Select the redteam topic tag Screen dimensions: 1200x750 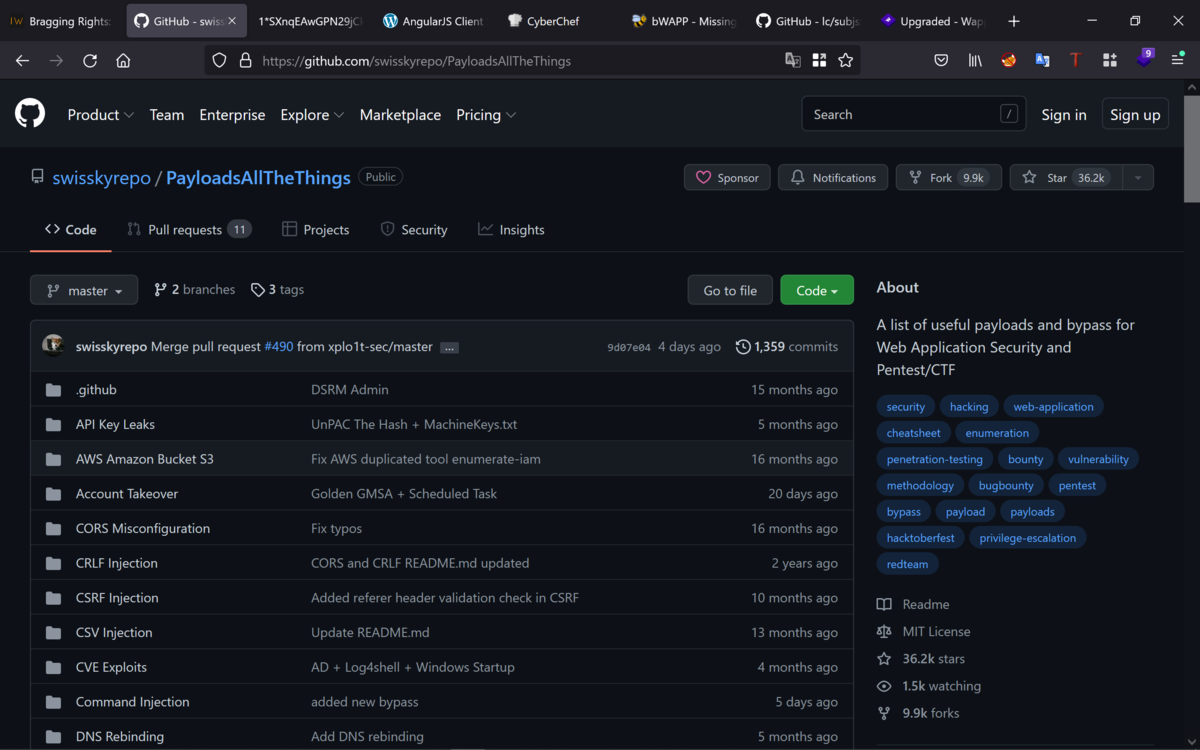tap(907, 564)
